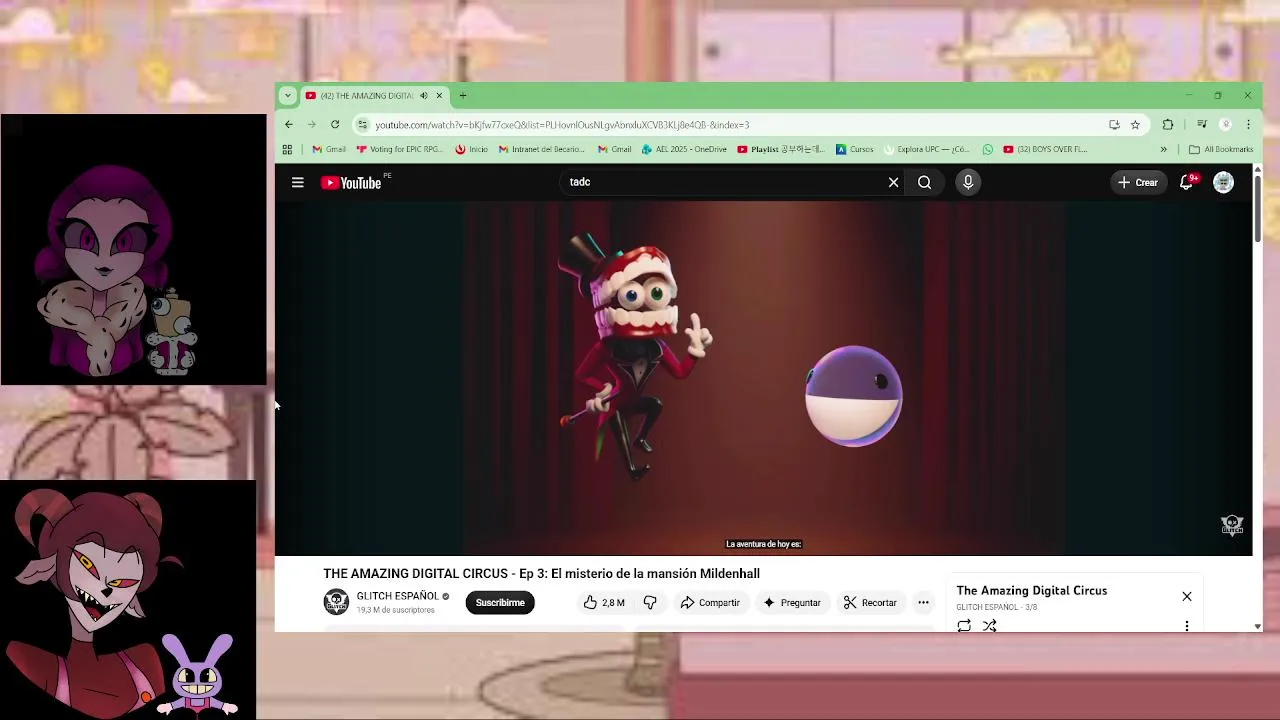Viewport: 1280px width, 720px height.
Task: Bookmark this page with the star
Action: 1135,124
